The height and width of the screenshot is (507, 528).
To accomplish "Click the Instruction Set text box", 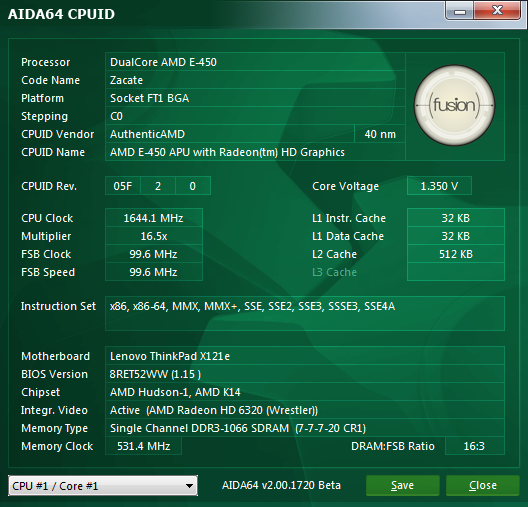I will point(305,313).
